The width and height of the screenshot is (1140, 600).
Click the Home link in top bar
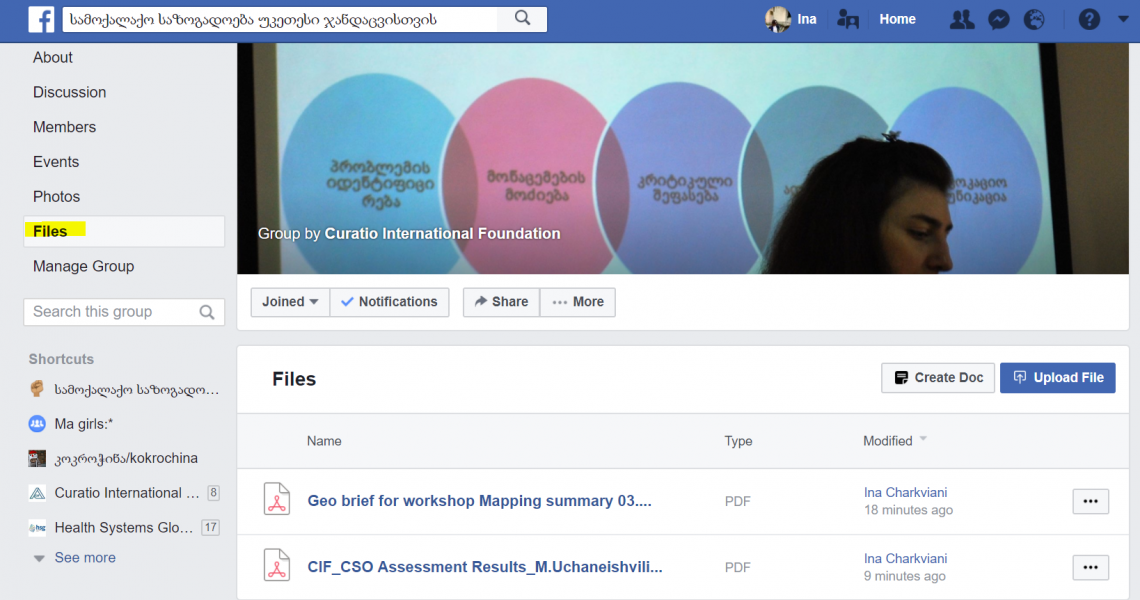coord(897,20)
